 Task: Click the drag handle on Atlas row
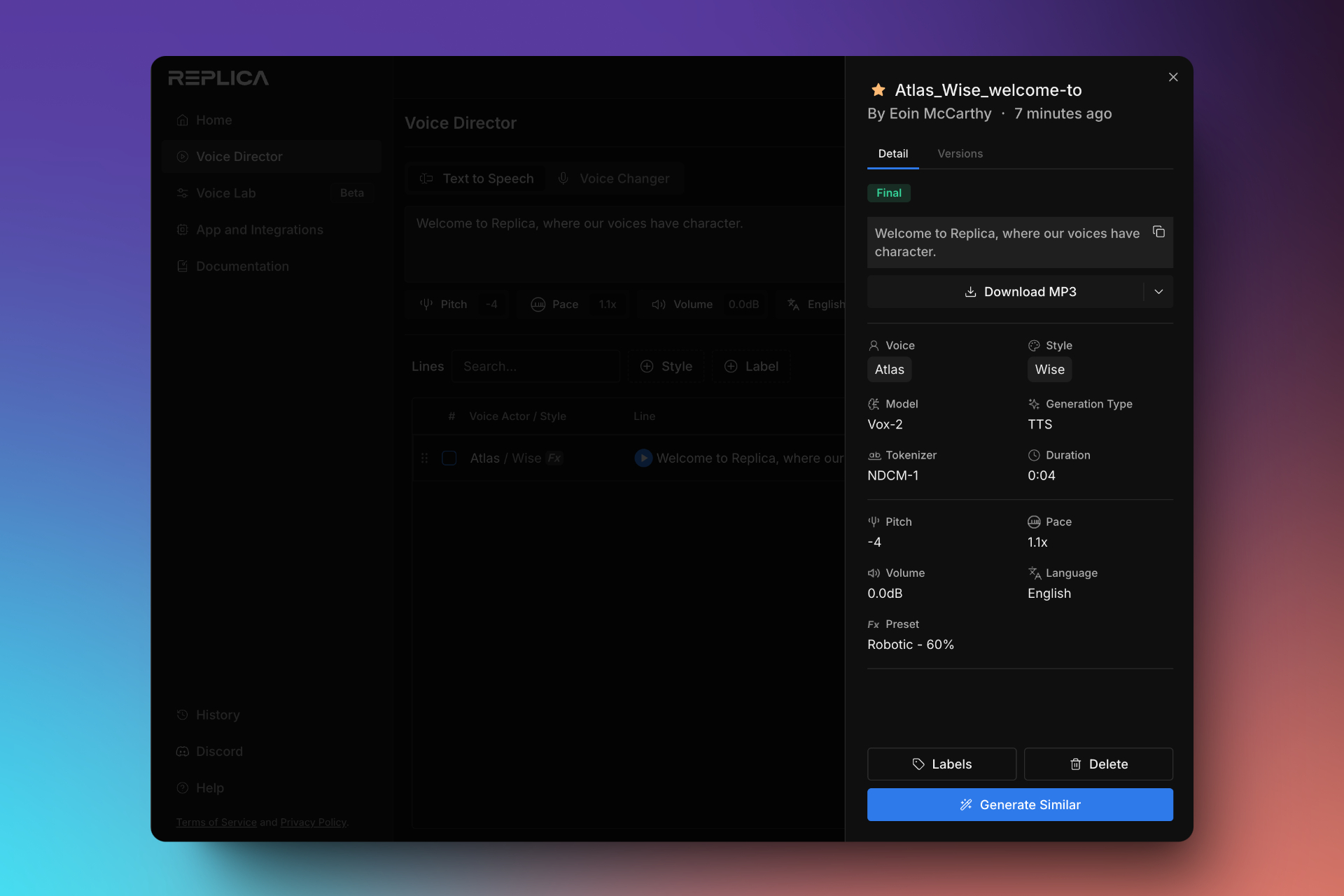[424, 458]
